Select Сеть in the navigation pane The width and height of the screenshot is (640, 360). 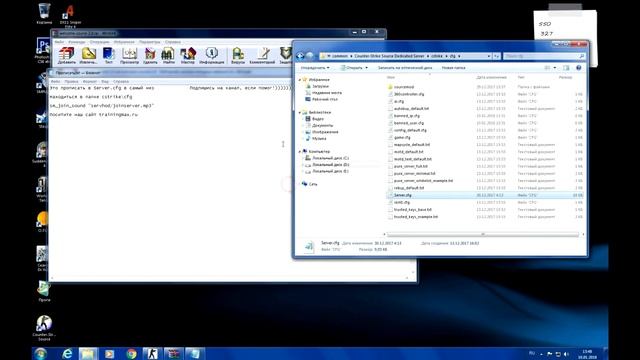313,184
